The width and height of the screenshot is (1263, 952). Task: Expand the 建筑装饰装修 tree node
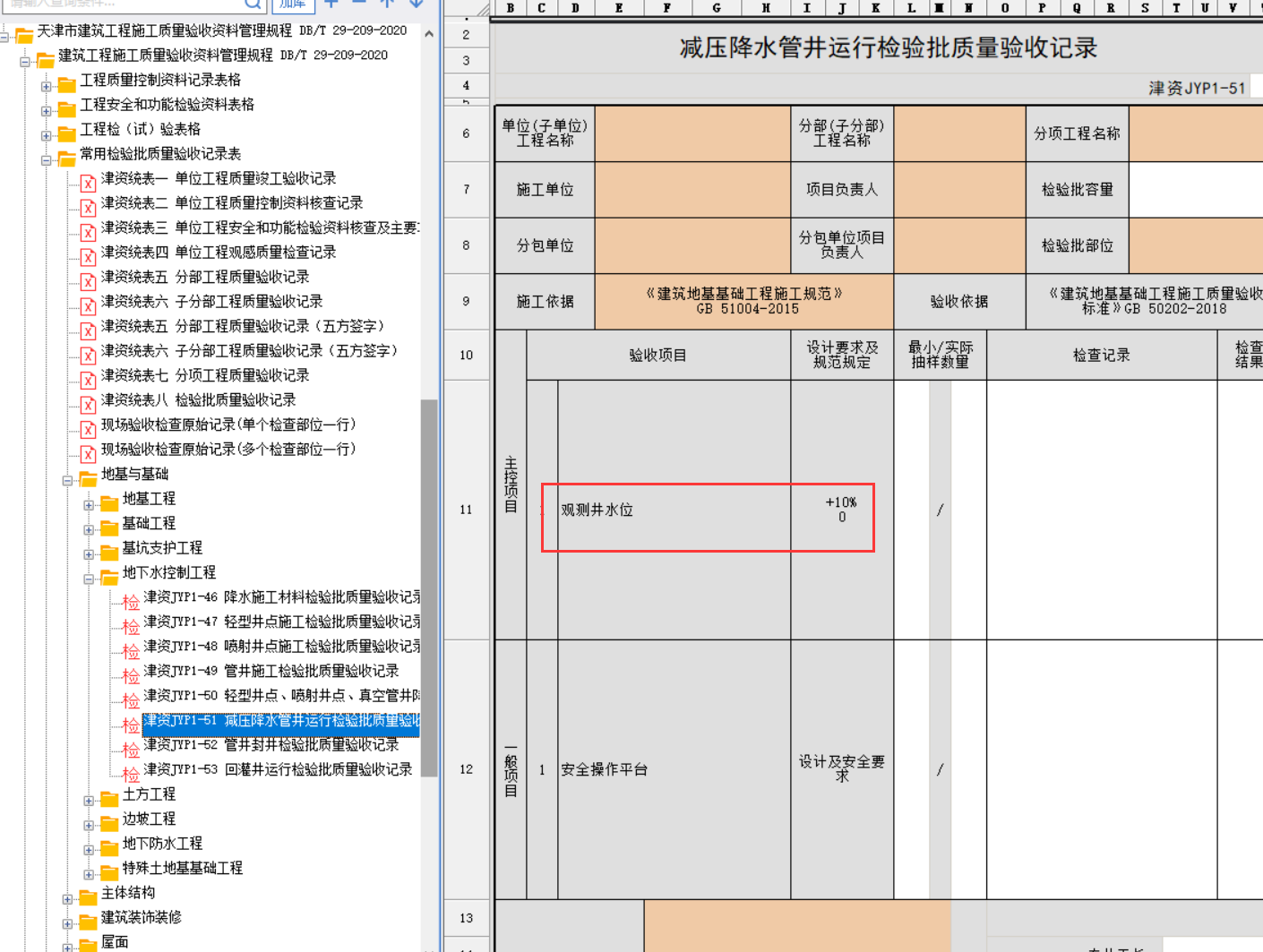tap(67, 924)
